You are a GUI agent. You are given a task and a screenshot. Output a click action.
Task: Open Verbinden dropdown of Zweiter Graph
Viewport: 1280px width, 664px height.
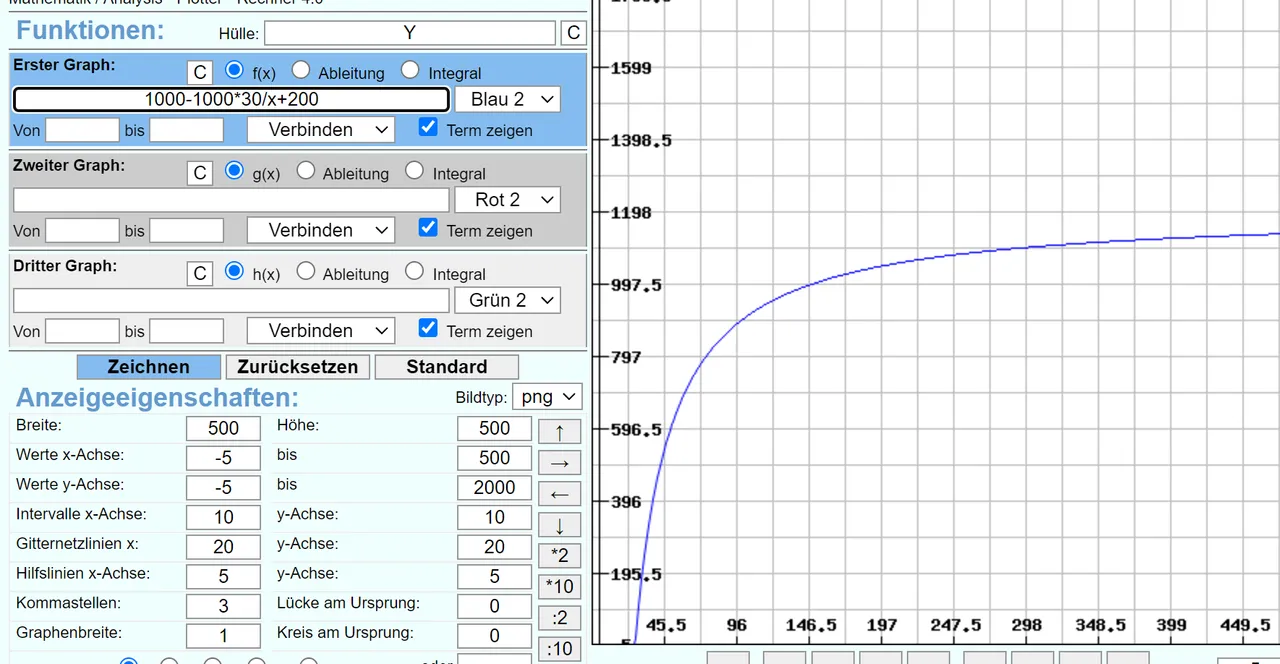tap(321, 230)
